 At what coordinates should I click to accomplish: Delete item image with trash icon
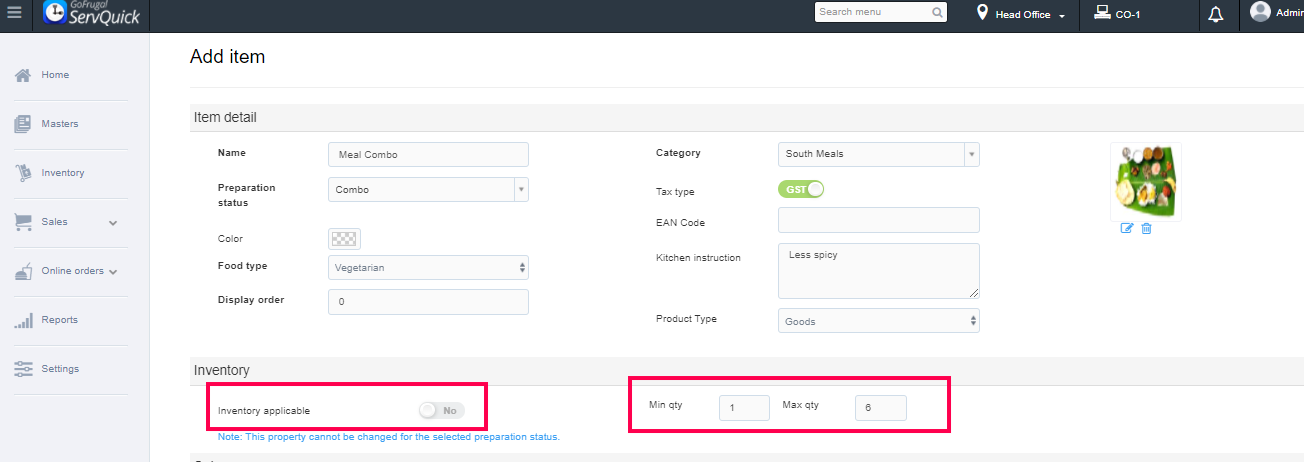(1146, 229)
